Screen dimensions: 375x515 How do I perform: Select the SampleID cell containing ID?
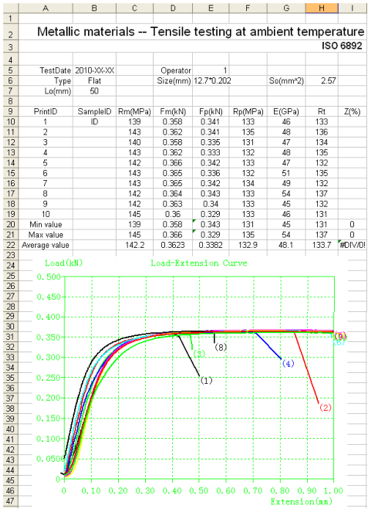(x=94, y=122)
